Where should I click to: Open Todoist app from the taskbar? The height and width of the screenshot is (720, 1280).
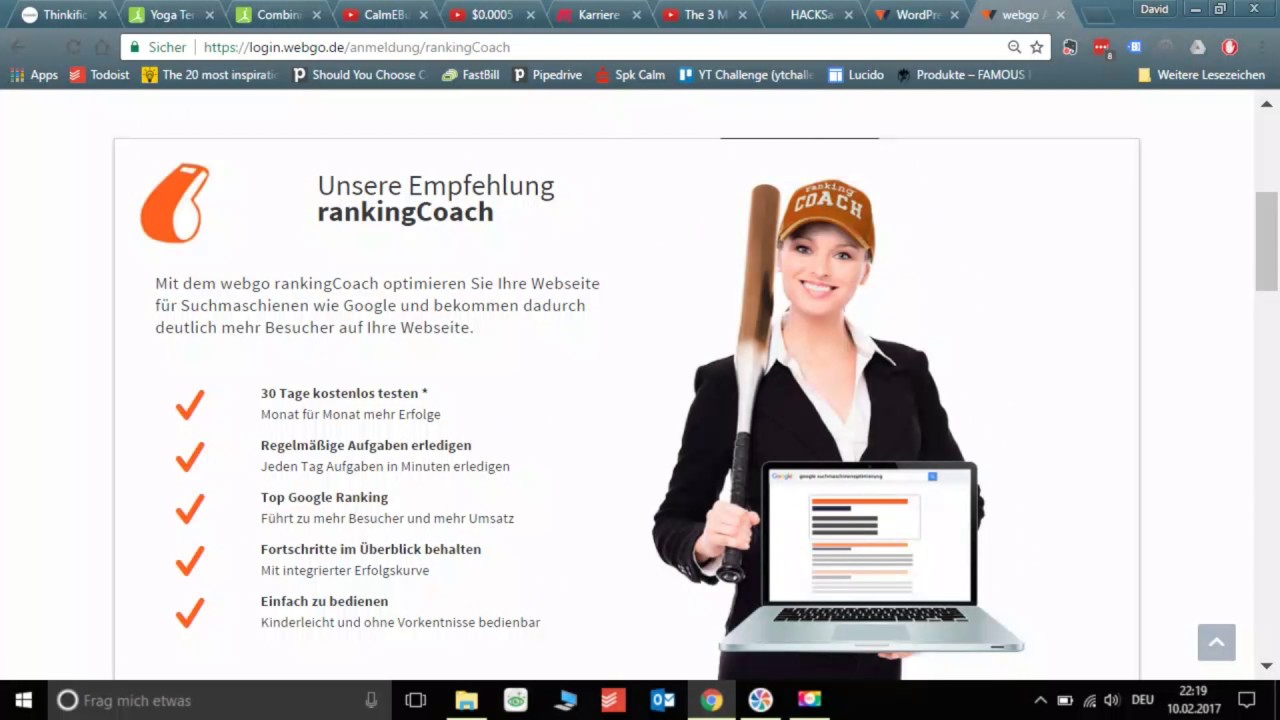click(613, 700)
